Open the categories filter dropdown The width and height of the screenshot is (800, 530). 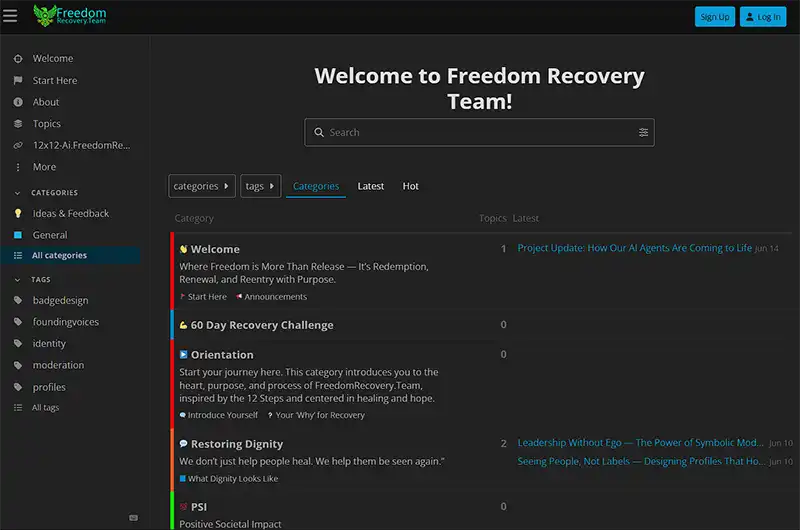click(201, 186)
